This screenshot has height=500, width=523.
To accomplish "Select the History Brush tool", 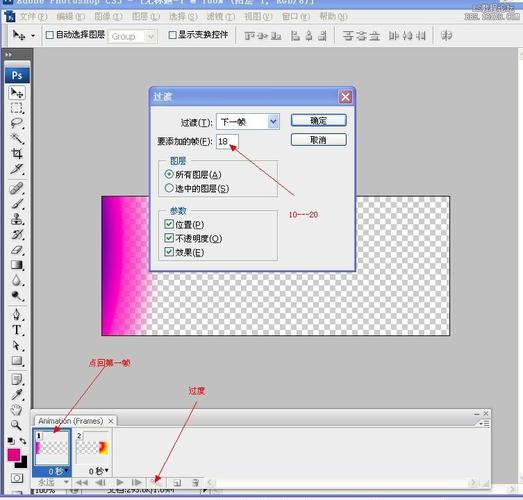I will click(x=17, y=234).
